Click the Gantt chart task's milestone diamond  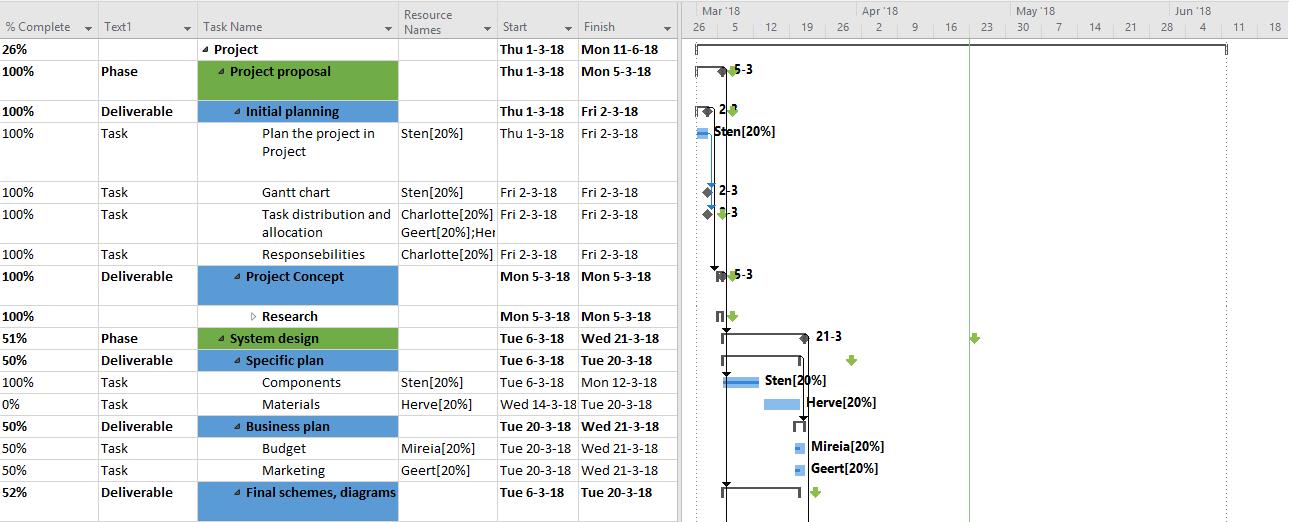click(708, 191)
